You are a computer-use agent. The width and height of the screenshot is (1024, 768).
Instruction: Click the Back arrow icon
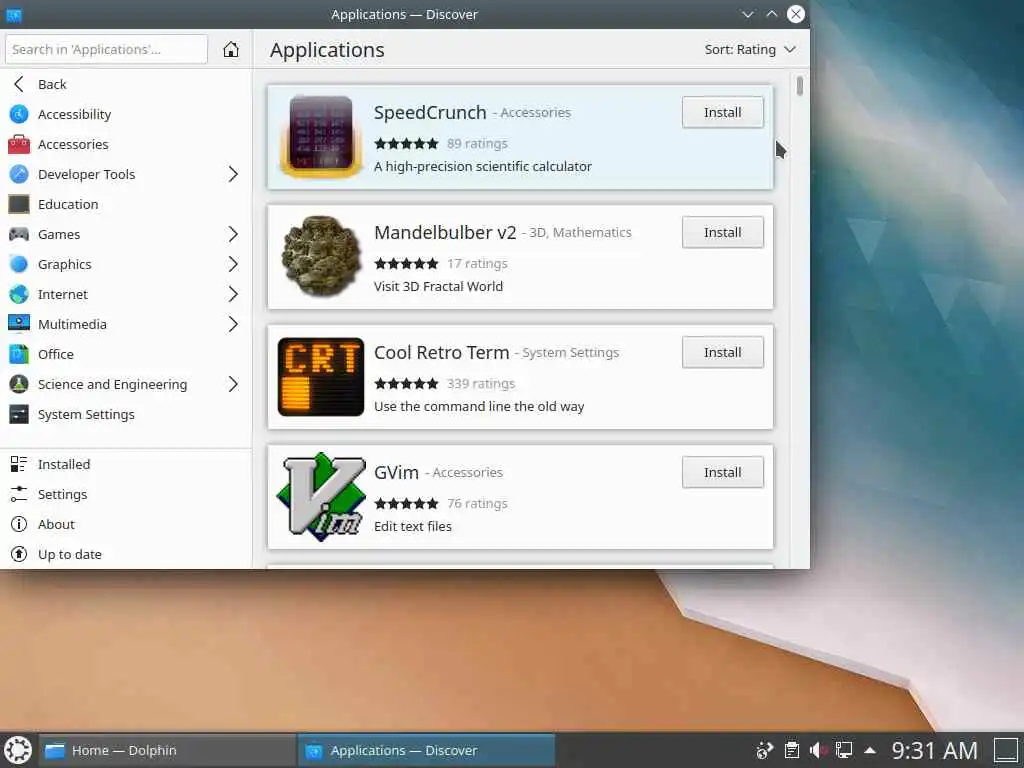click(x=19, y=84)
